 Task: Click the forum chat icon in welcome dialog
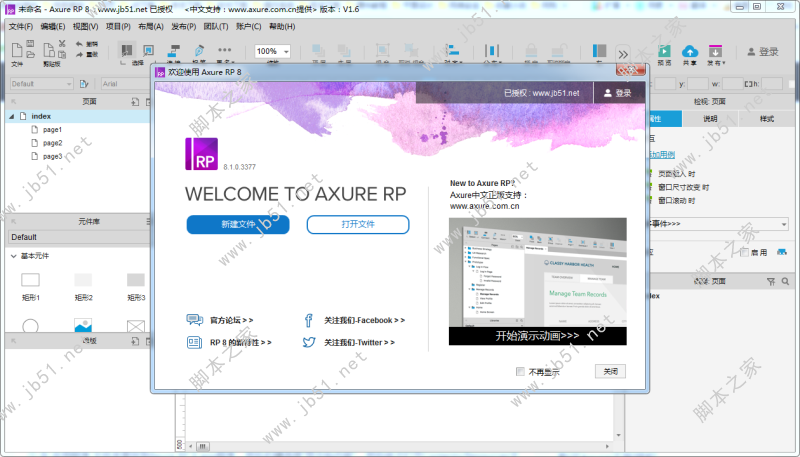194,320
